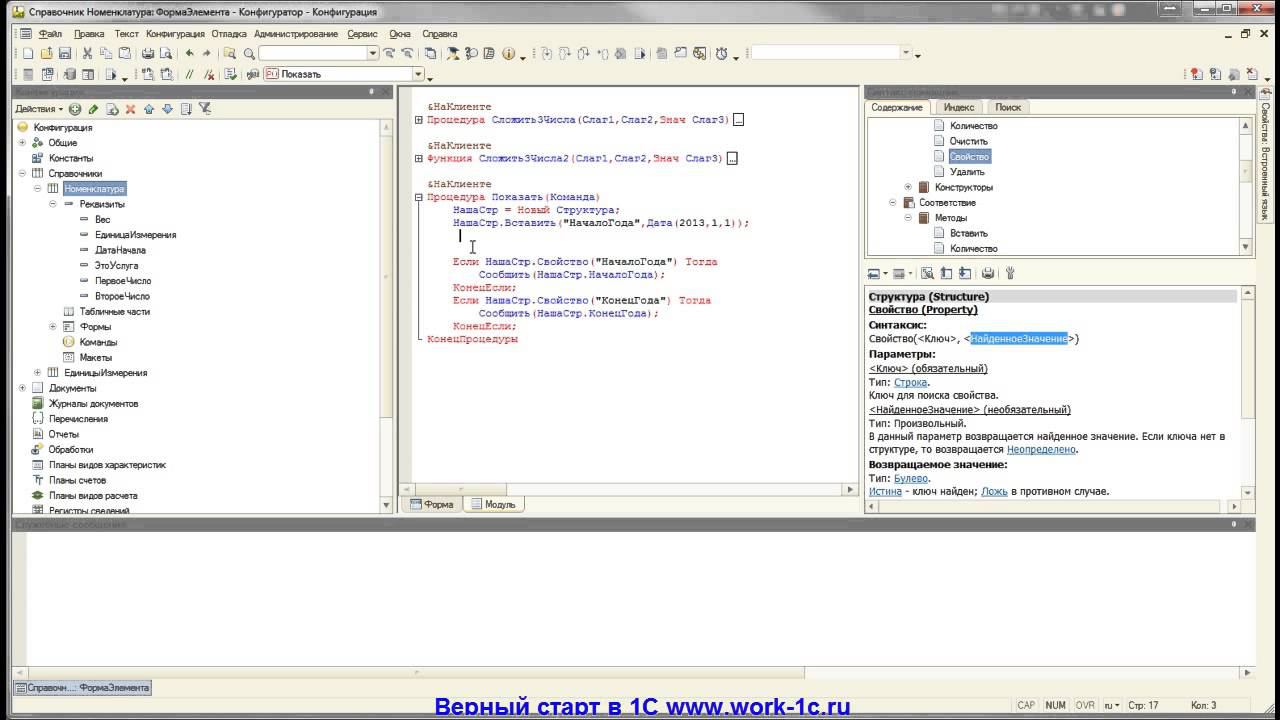The image size is (1280, 720).
Task: Open the Свойства: Встроенный язык side panel
Action: [x=1266, y=153]
